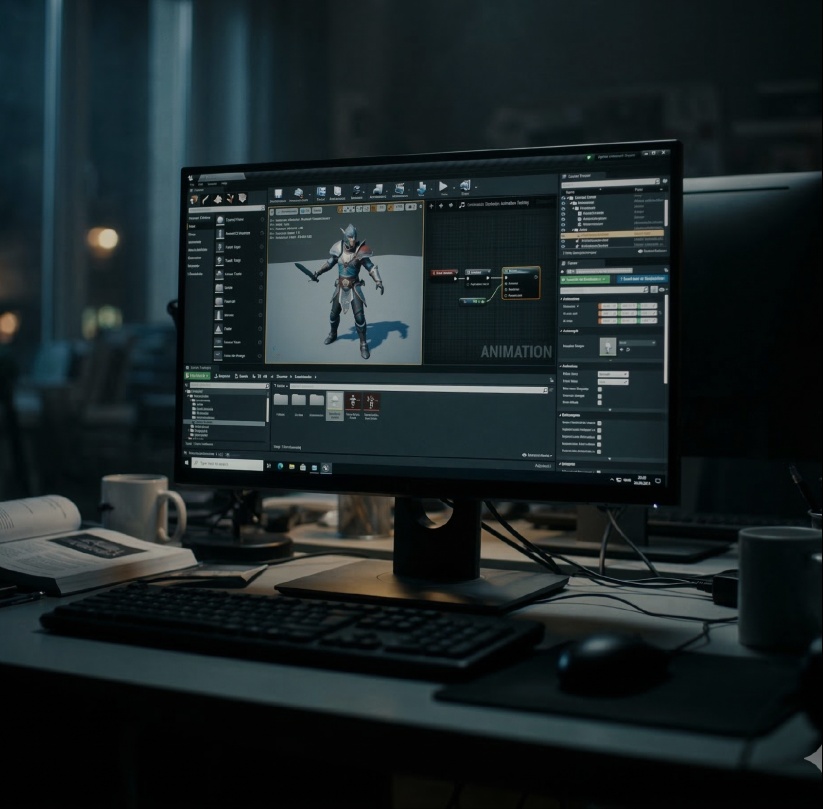Click the green Add New button in Content Browser
This screenshot has width=823, height=809.
click(198, 376)
